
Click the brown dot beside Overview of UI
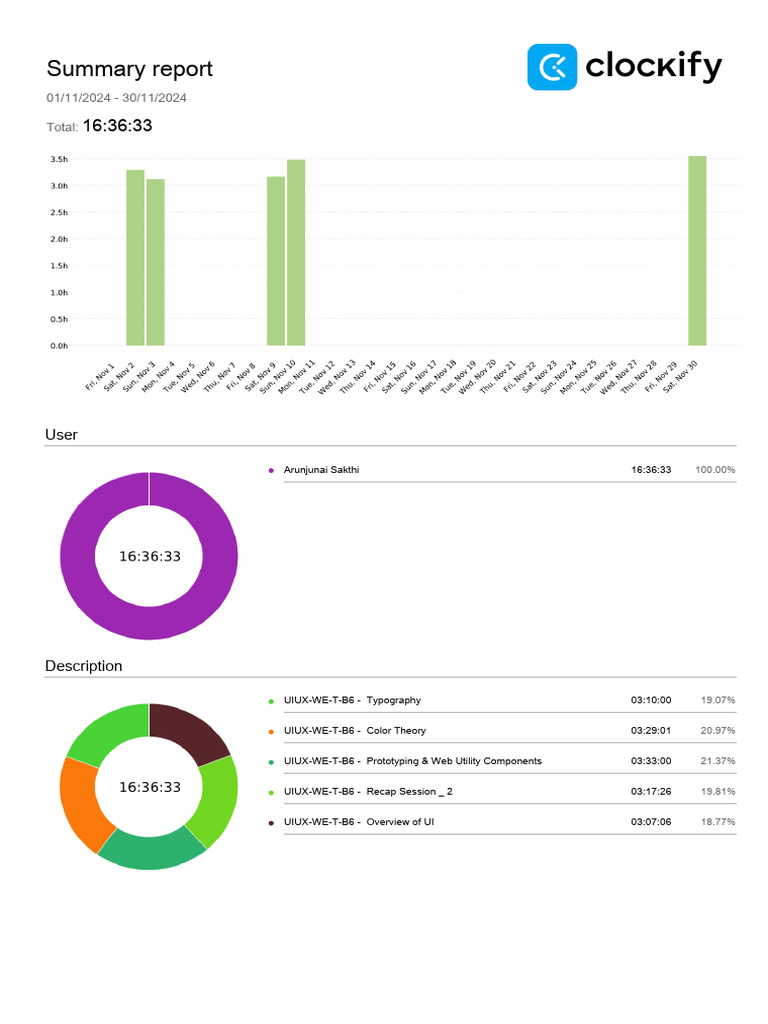click(x=271, y=823)
